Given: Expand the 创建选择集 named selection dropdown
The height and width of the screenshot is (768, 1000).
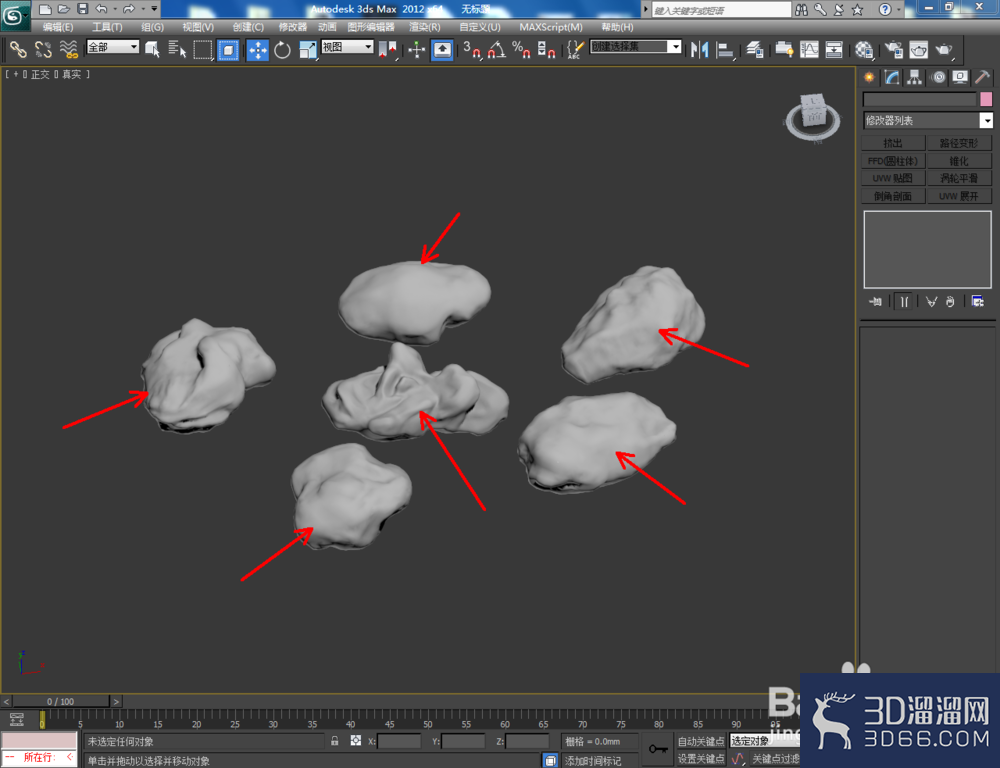Looking at the screenshot, I should click(x=675, y=47).
